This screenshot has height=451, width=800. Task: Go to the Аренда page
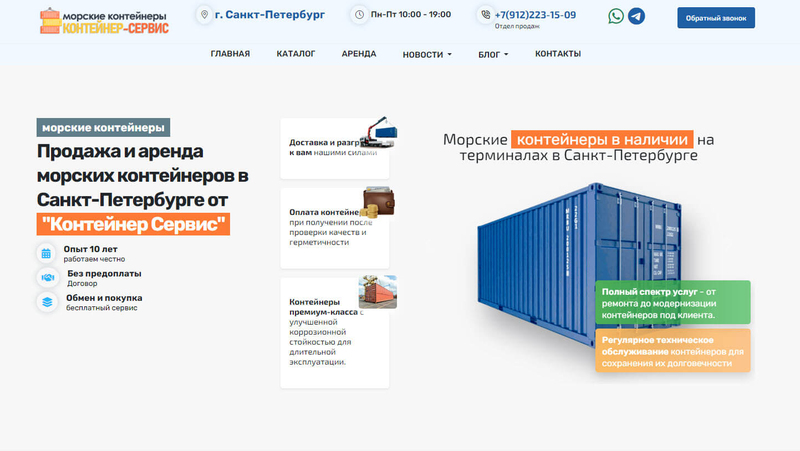(x=359, y=54)
